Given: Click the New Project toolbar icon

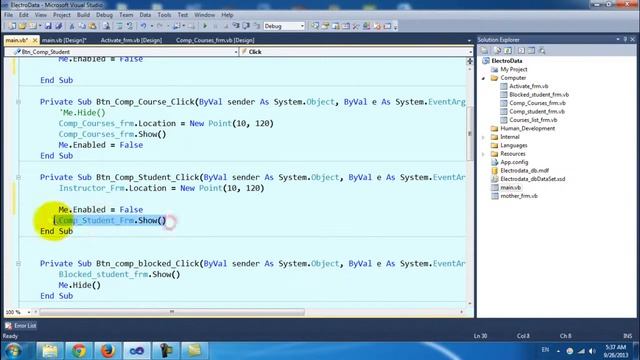Looking at the screenshot, I should coord(12,26).
